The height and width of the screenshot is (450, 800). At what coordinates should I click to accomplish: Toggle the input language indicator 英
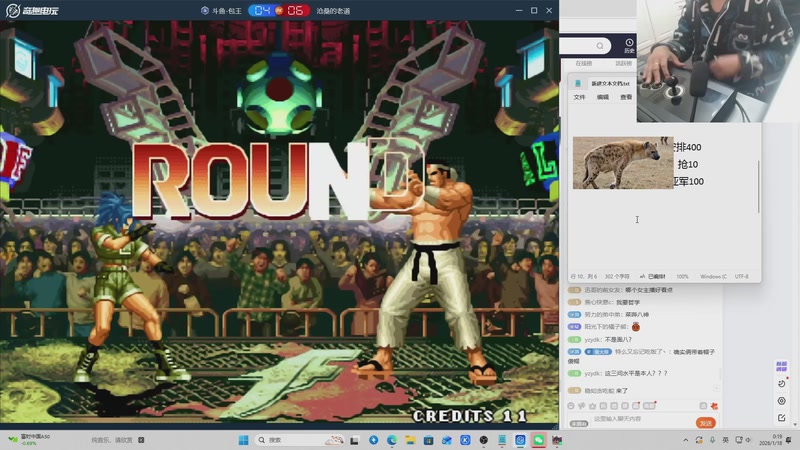(726, 440)
